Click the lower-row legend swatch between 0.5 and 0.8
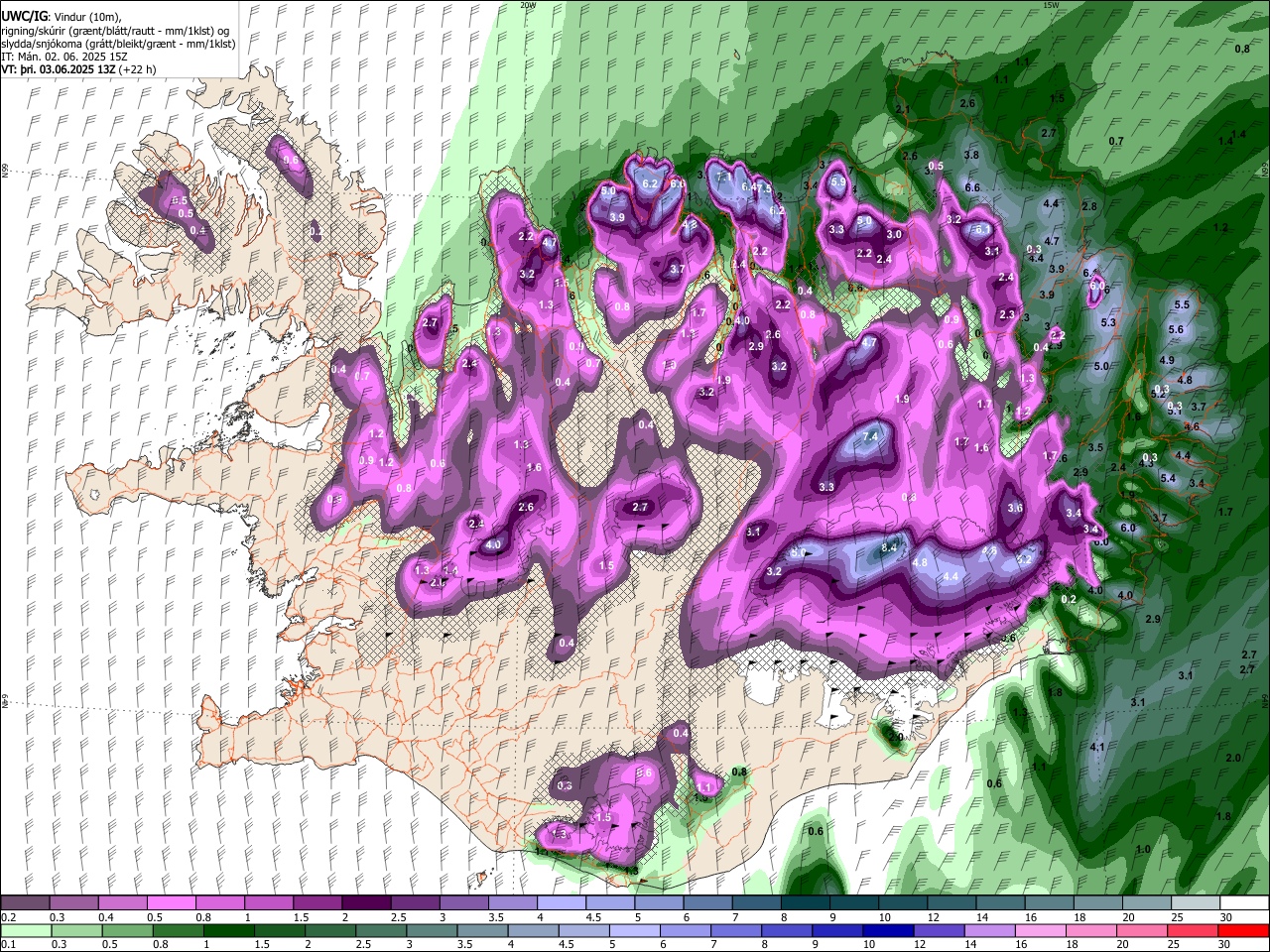 (128, 930)
